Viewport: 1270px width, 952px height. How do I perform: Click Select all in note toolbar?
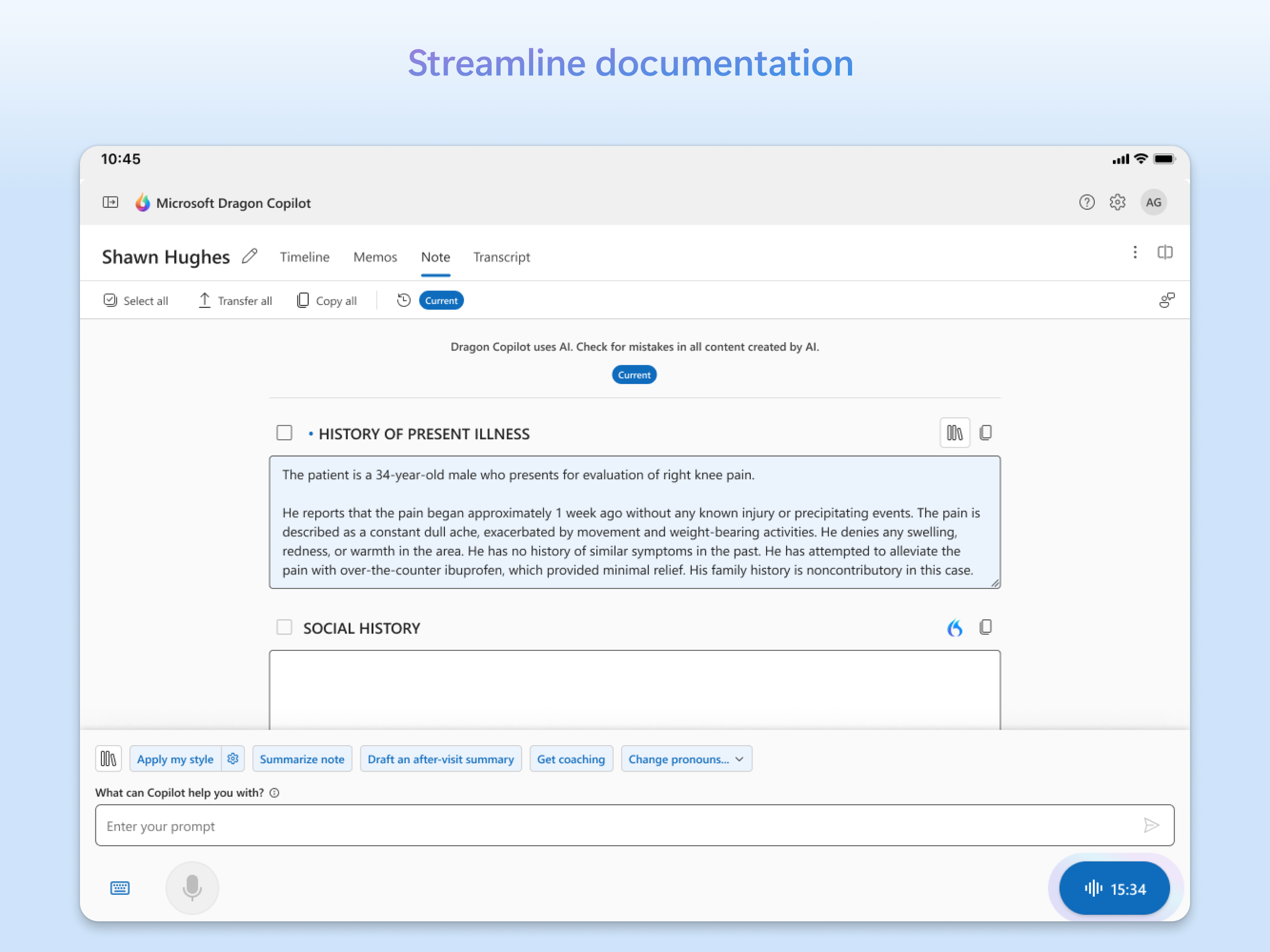[135, 300]
